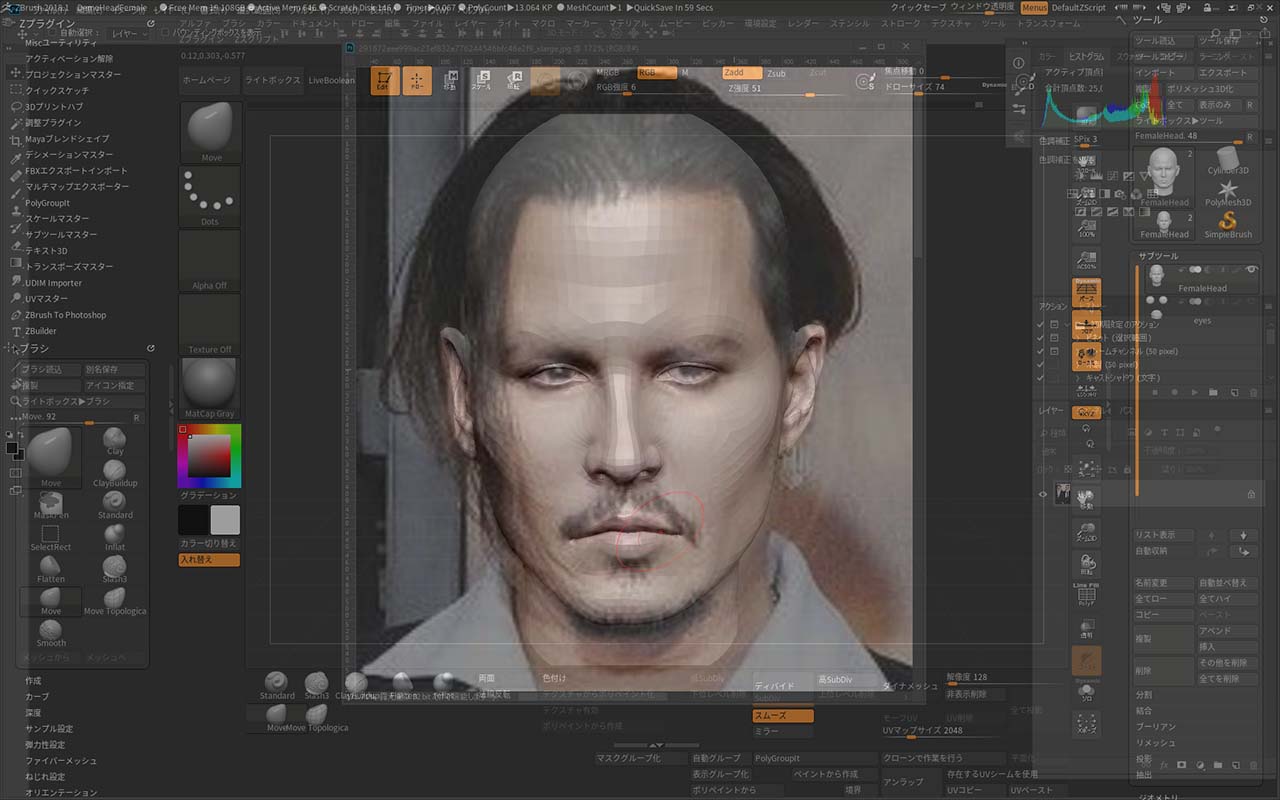Toggle FemaleHead subtool visibility eye
Screen dimensions: 1280x800
pos(1251,270)
